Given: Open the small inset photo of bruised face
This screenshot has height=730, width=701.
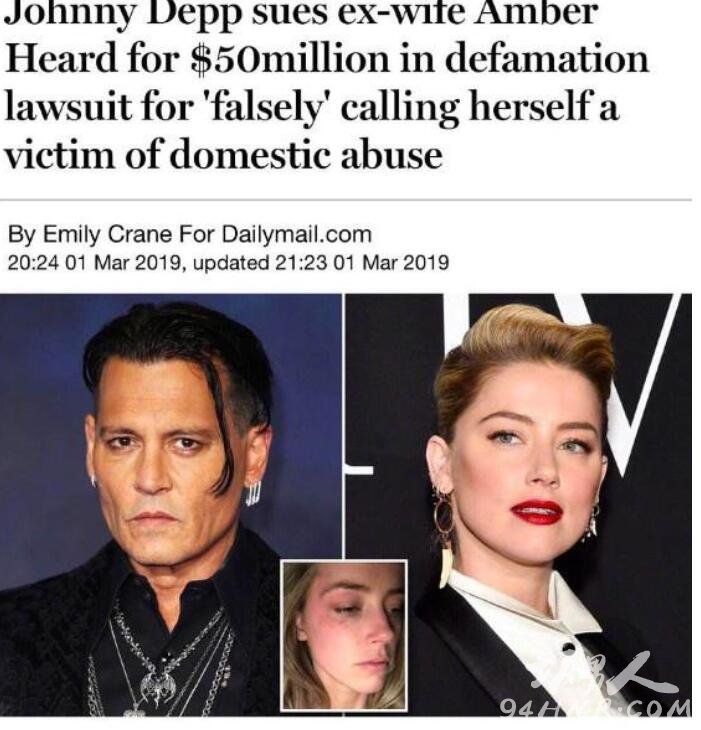Looking at the screenshot, I should pos(344,635).
